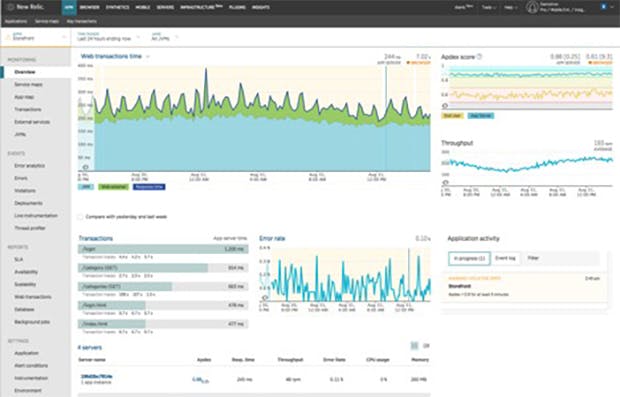Click the warning triangle icon beside app name

pos(8,37)
